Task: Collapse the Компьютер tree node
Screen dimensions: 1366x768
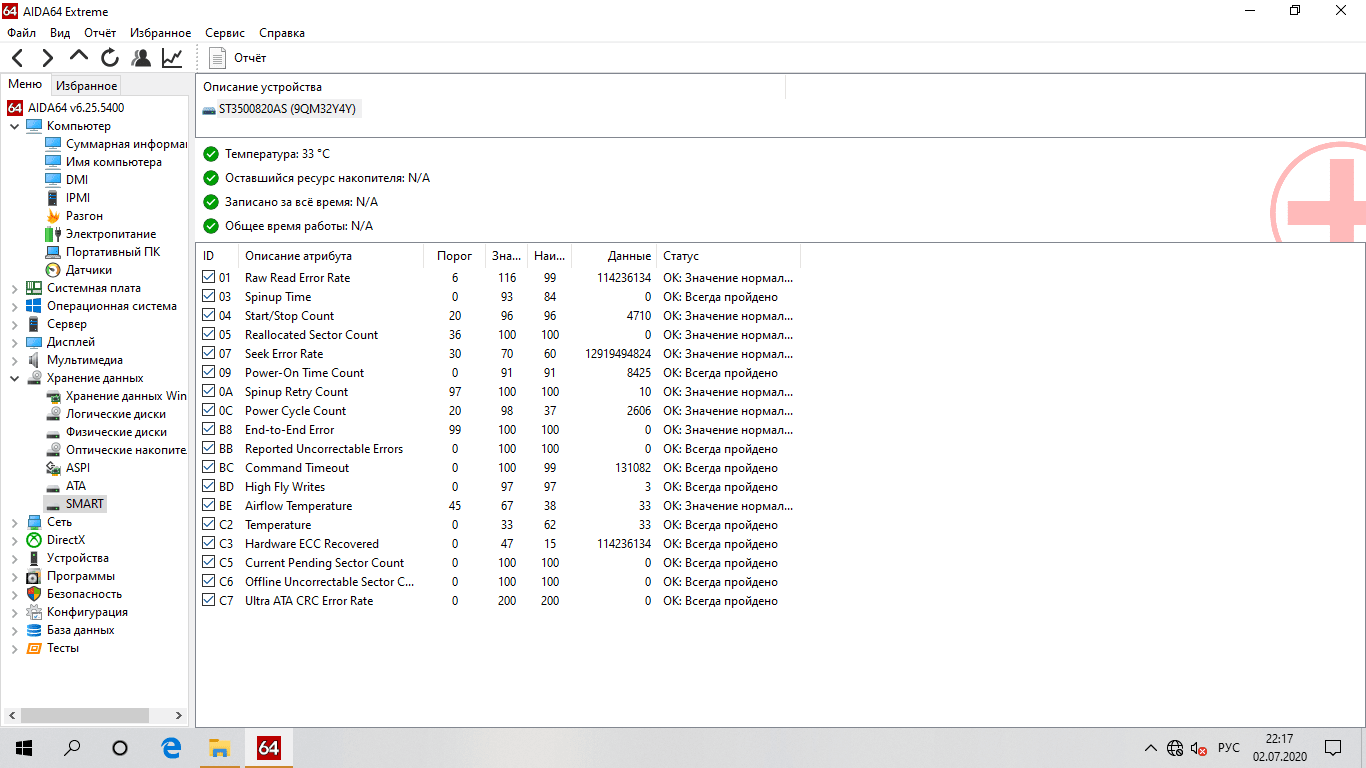Action: click(14, 126)
